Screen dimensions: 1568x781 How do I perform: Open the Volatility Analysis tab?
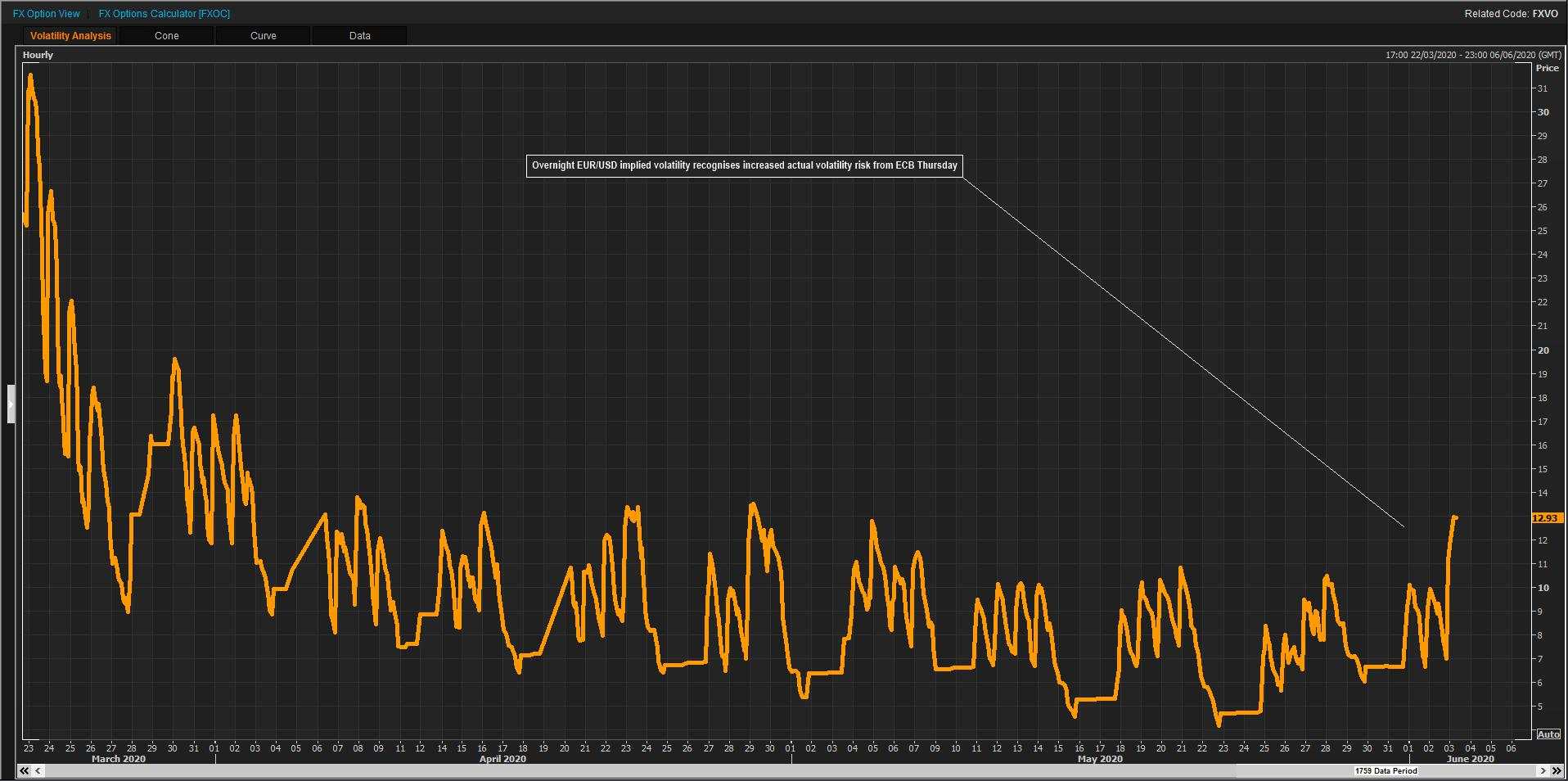click(70, 36)
